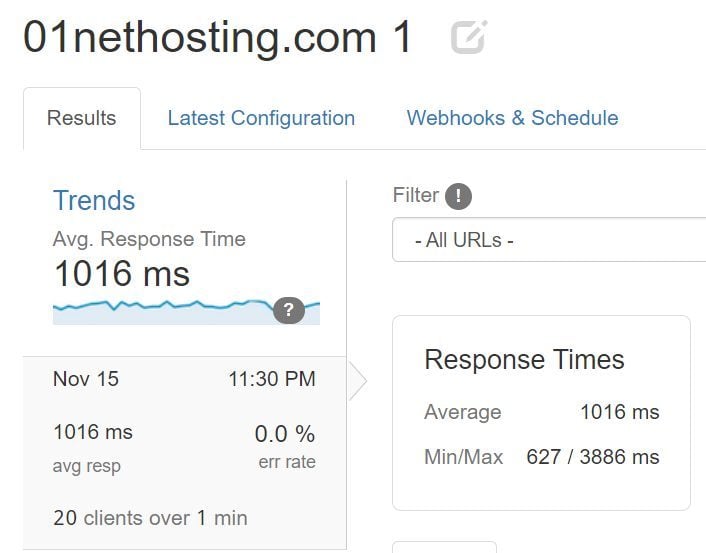Click the 11:30 PM timestamp
Viewport: 706px width, 553px height.
pos(272,379)
